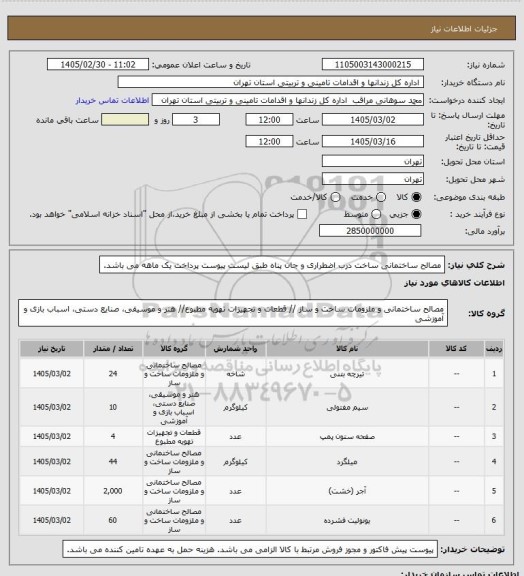Image resolution: width=524 pixels, height=576 pixels.
Task: Click the financial estimate field 2850000000
Action: pyautogui.click(x=370, y=231)
